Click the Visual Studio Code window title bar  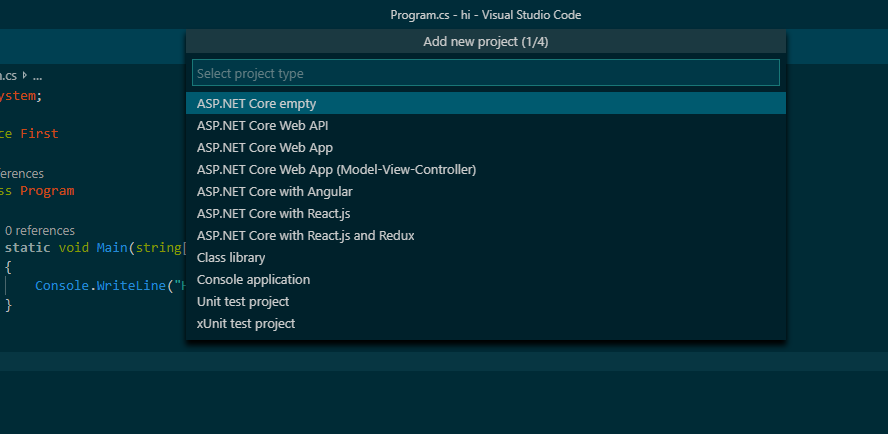485,14
